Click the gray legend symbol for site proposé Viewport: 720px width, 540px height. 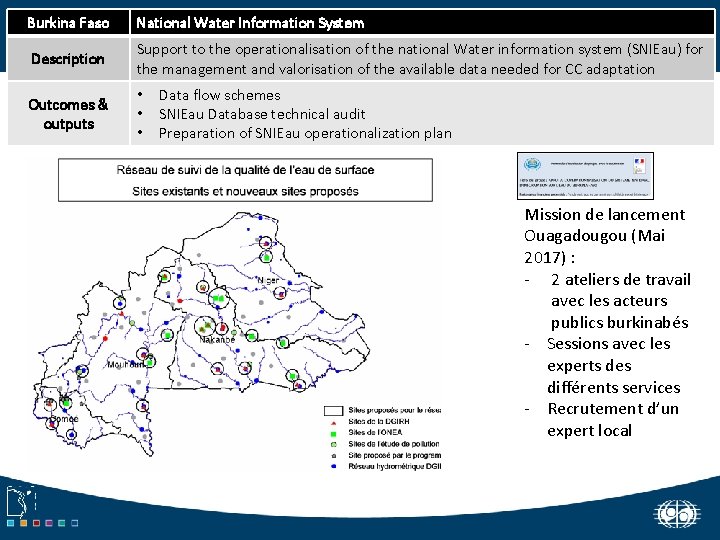[334, 456]
